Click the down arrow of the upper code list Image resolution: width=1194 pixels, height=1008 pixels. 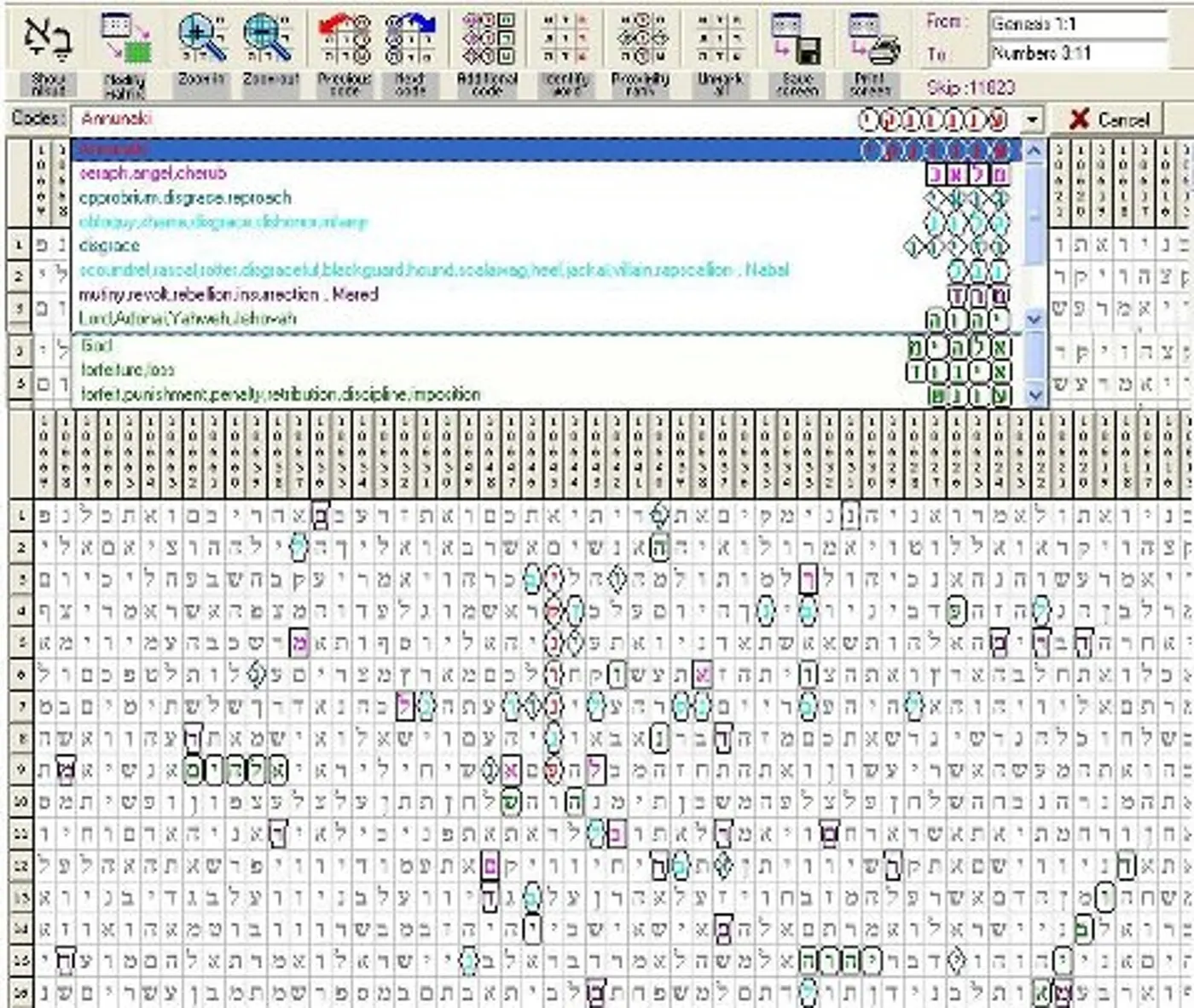[x=1035, y=319]
